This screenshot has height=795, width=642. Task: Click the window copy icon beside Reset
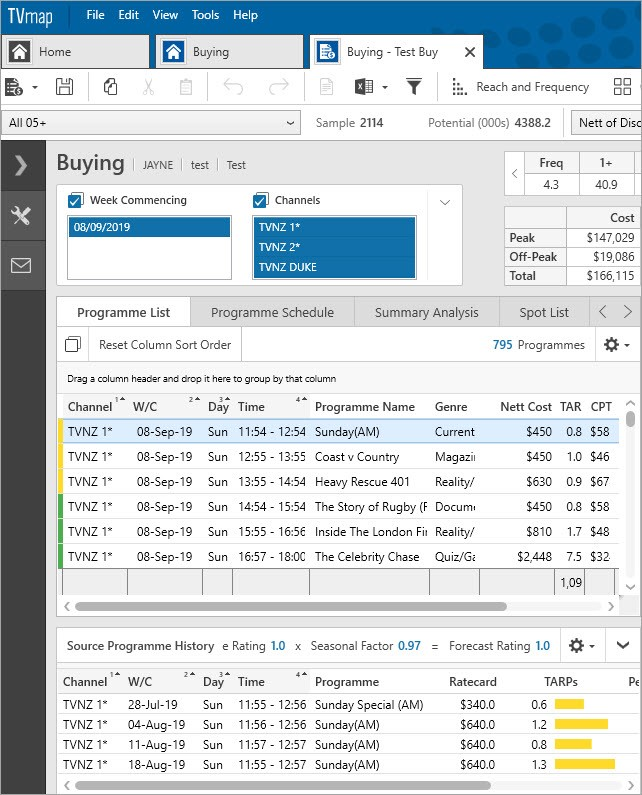coord(73,345)
